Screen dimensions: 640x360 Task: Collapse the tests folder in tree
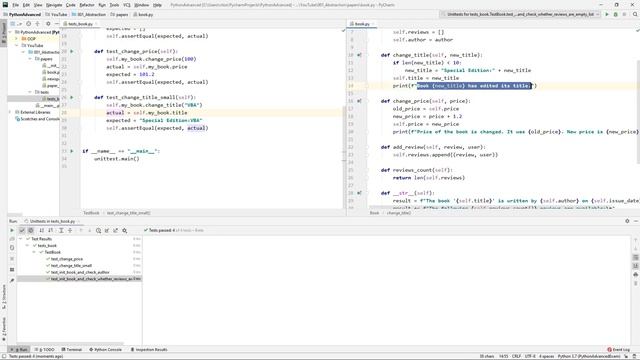pyautogui.click(x=30, y=92)
